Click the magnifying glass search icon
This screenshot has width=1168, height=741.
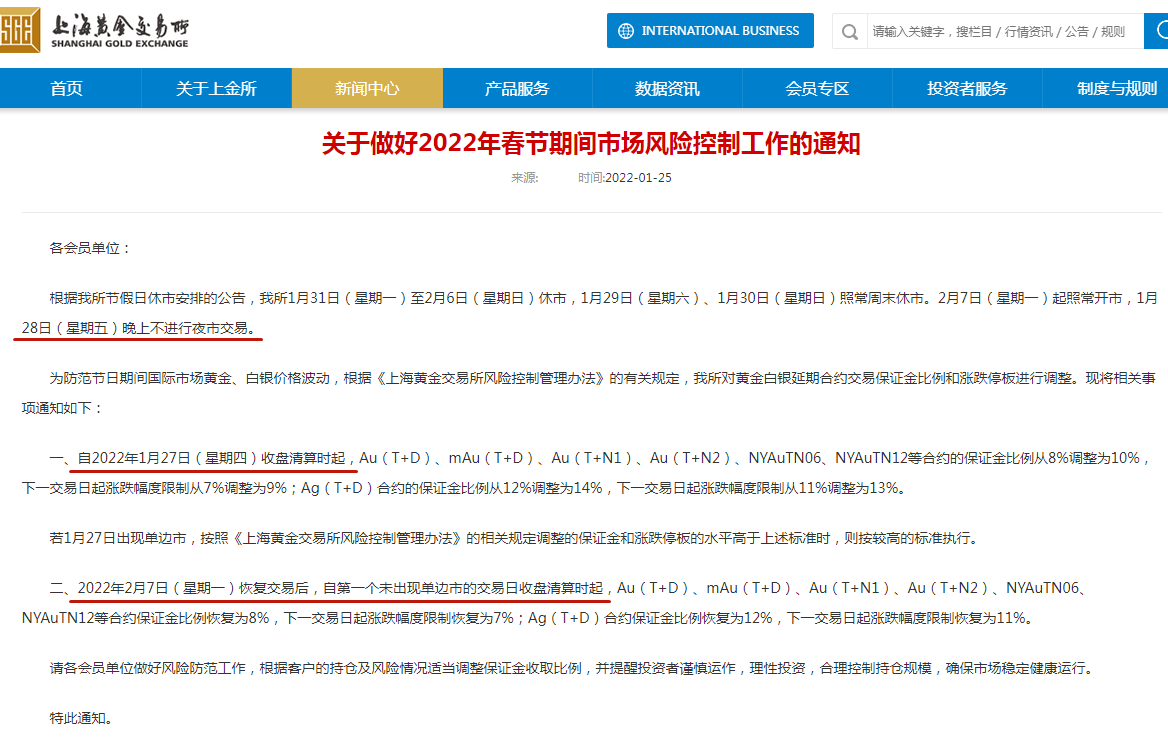[x=849, y=32]
